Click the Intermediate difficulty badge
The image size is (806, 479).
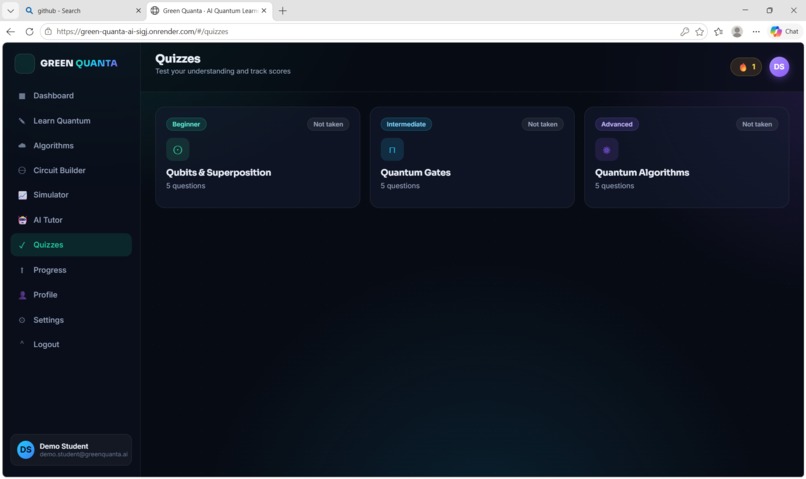pos(406,124)
